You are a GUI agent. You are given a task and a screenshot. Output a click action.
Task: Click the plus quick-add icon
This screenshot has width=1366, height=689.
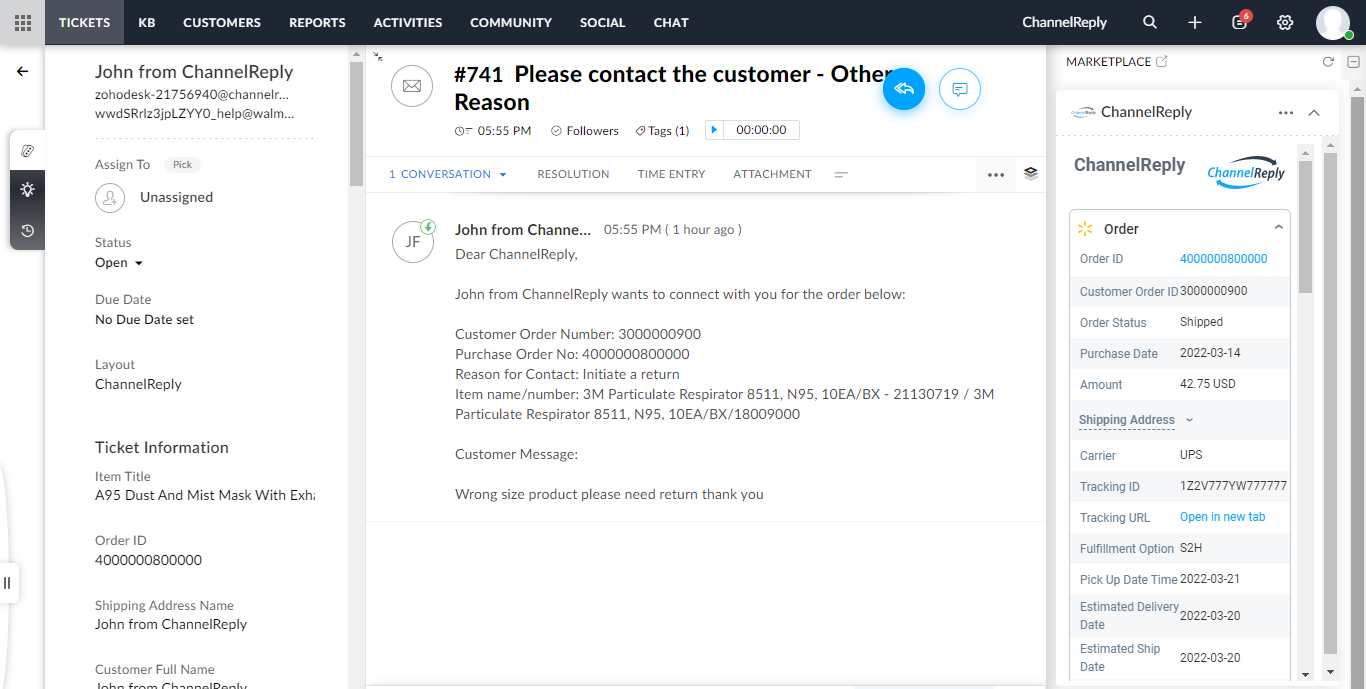1195,22
